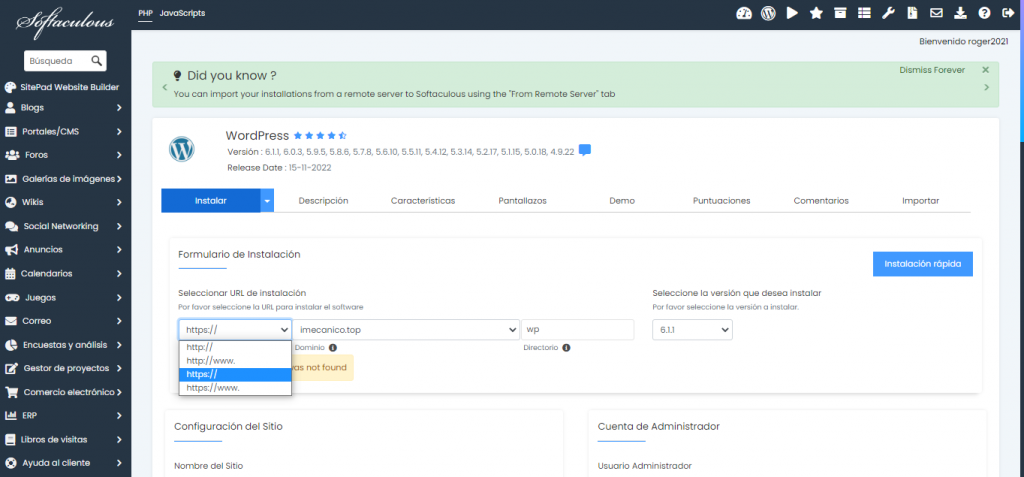The image size is (1024, 477).
Task: Open help question mark icon
Action: point(984,13)
